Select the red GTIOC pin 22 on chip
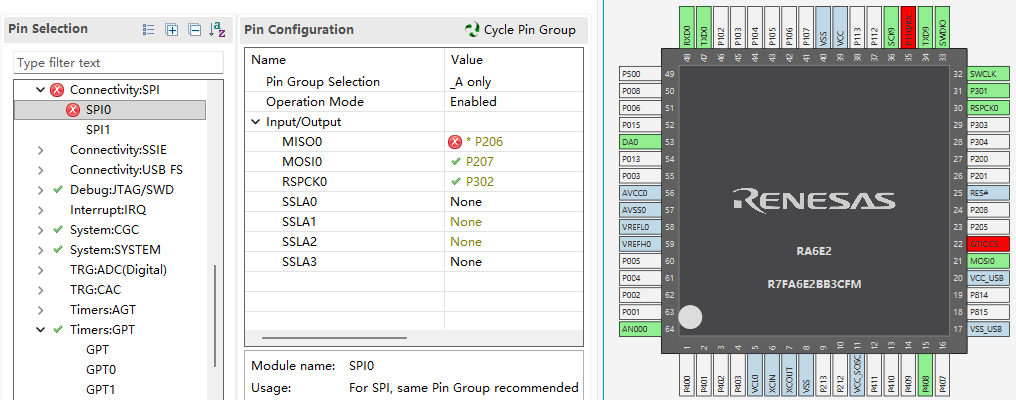 (x=989, y=244)
